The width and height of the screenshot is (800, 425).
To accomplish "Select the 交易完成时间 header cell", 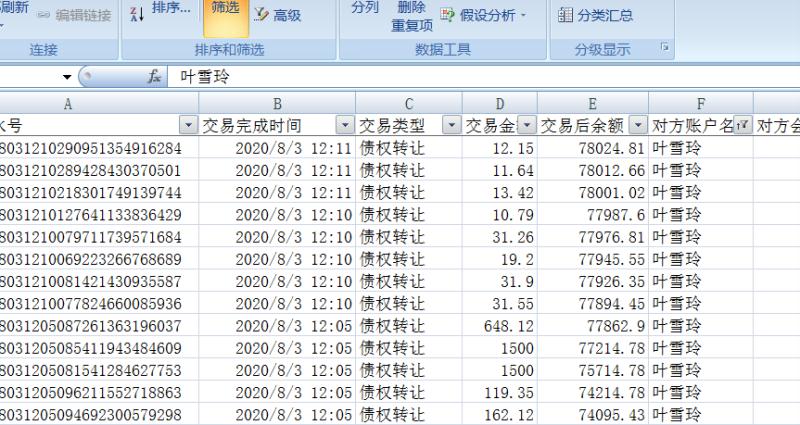I will click(277, 125).
